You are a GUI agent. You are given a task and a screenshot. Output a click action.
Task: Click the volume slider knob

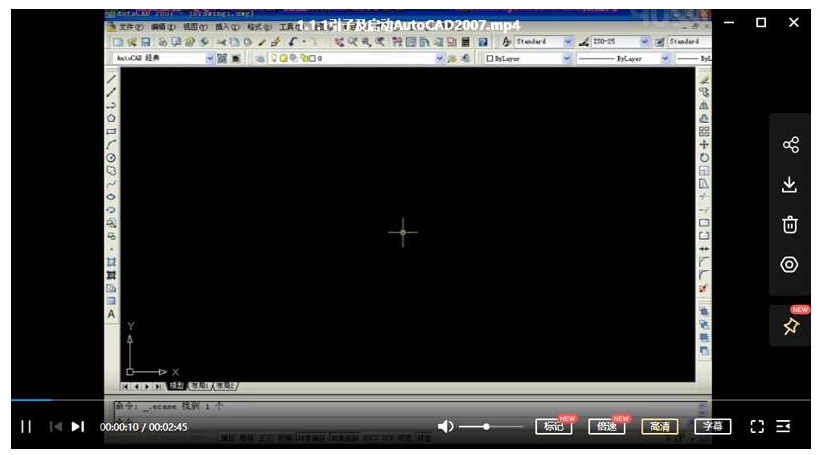486,427
